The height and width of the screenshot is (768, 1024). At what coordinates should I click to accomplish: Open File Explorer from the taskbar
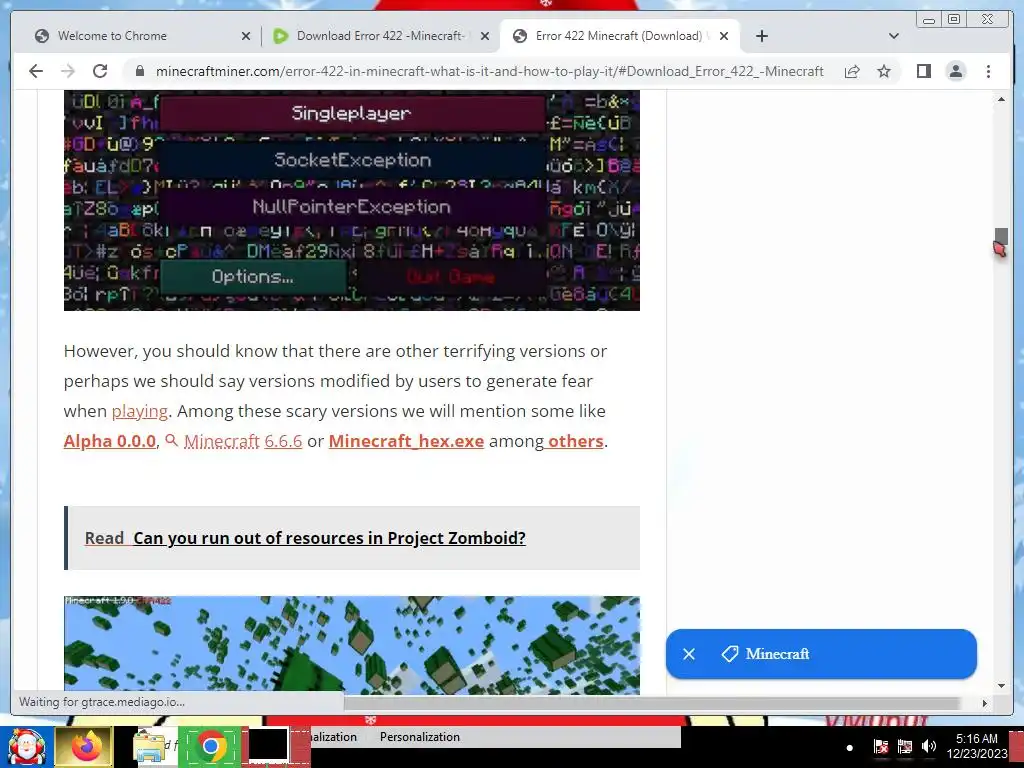(x=150, y=747)
